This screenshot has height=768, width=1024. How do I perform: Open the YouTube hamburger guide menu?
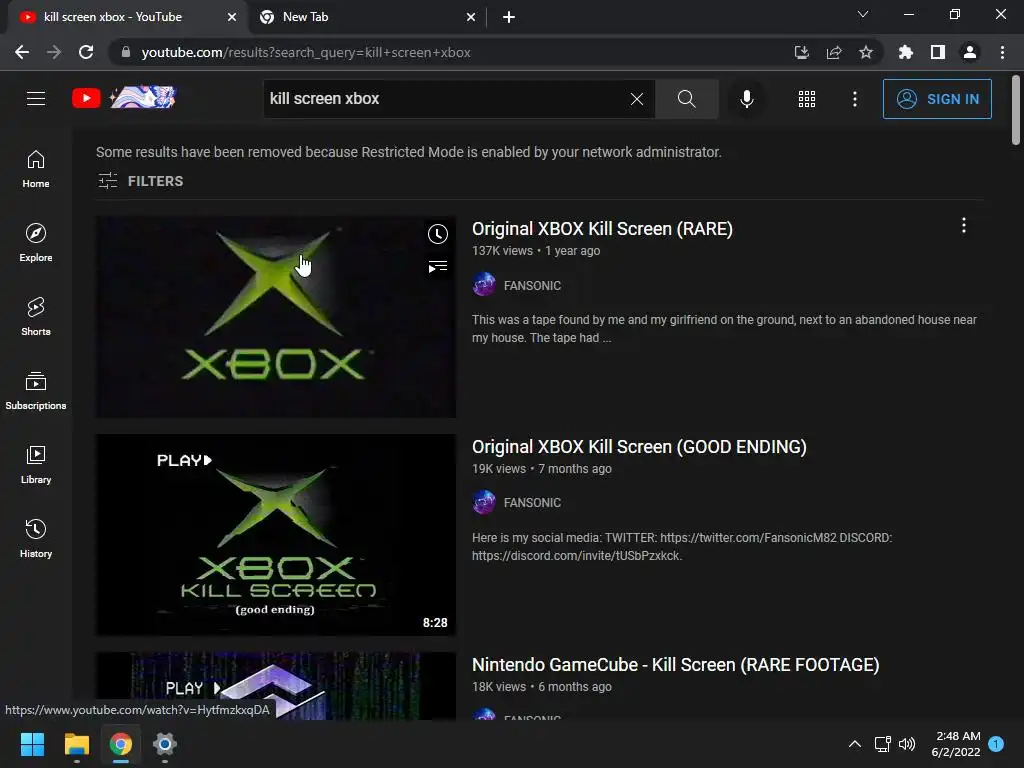(x=36, y=99)
